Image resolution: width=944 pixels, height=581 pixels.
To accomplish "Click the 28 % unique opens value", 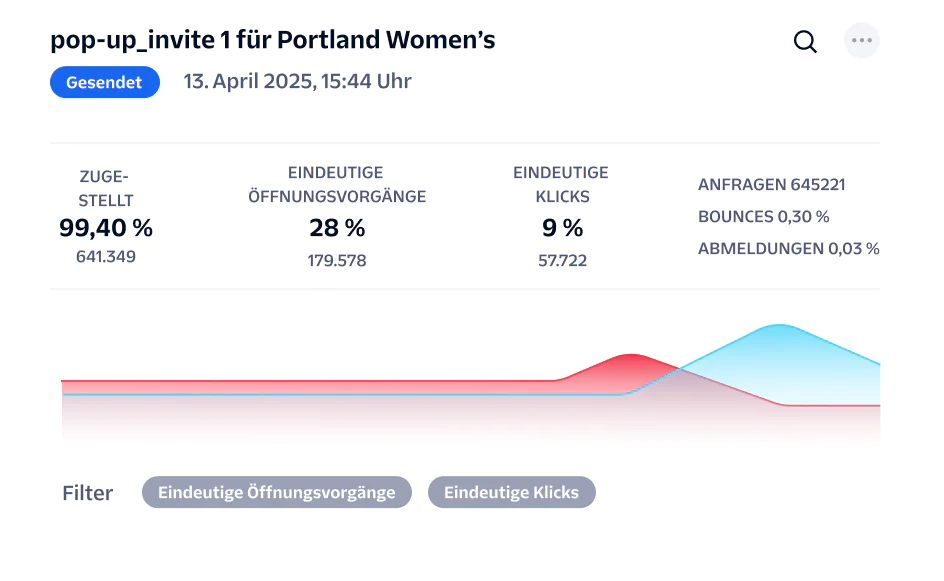I will tap(337, 228).
